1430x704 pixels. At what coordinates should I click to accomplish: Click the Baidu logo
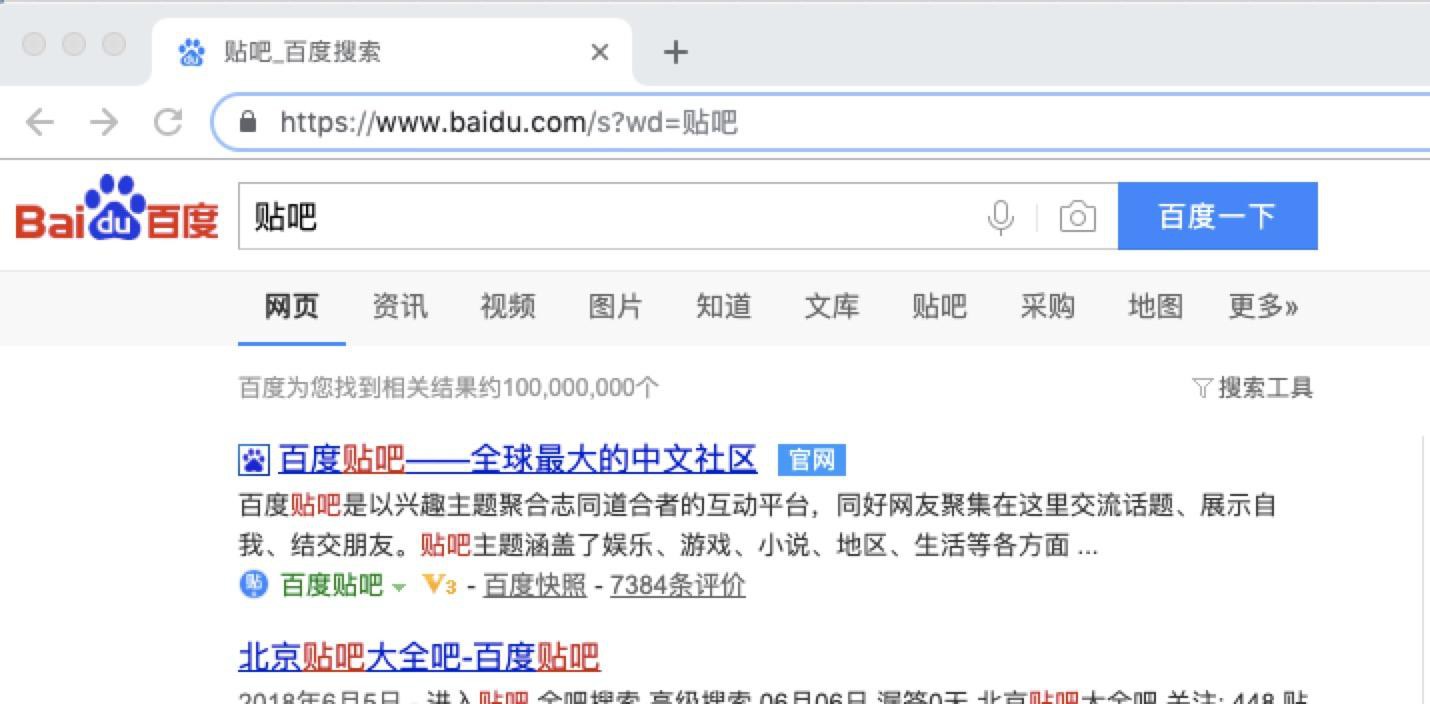point(117,209)
